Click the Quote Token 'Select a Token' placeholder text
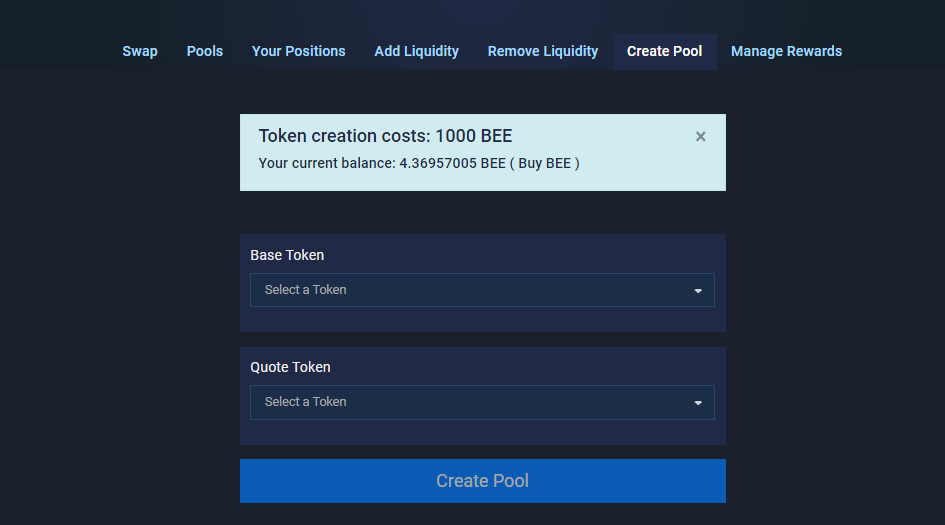The height and width of the screenshot is (525, 945). coord(306,402)
